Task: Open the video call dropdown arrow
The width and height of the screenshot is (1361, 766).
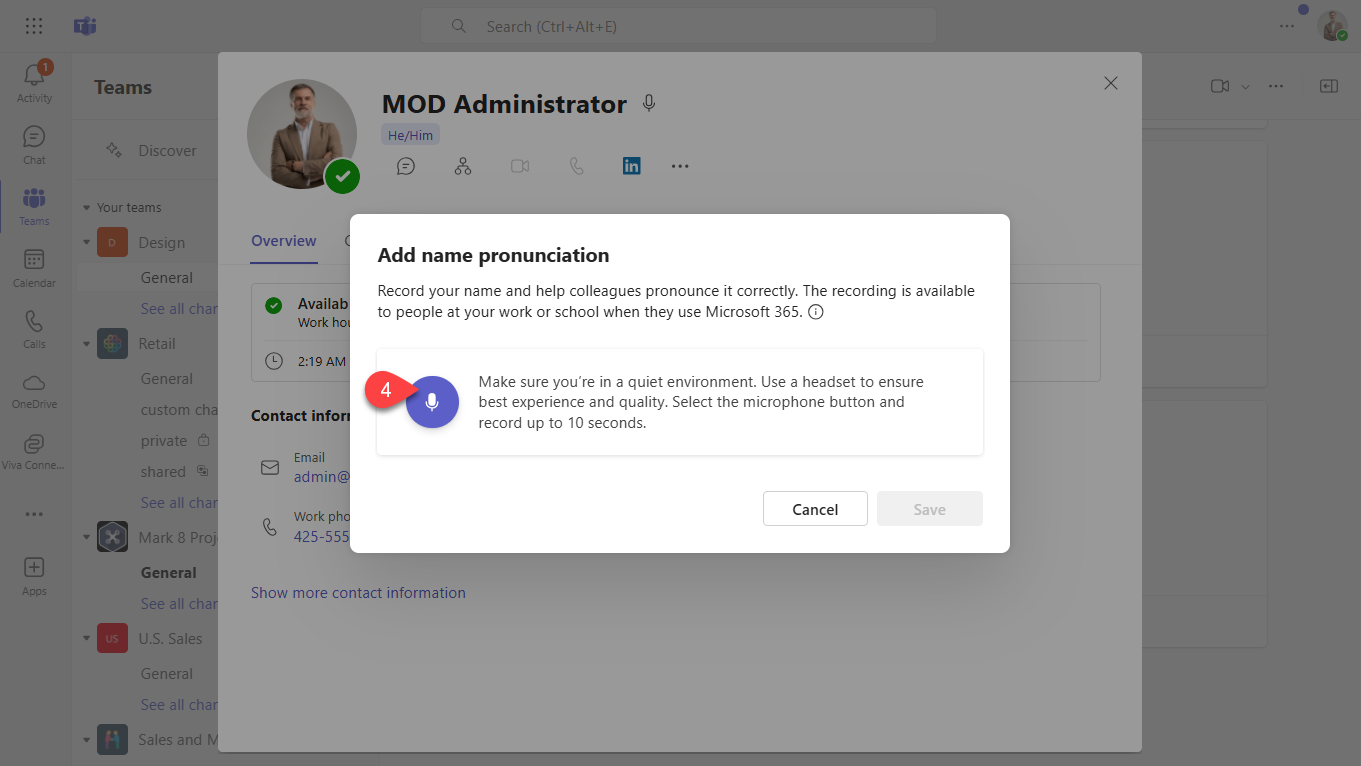Action: [x=1245, y=87]
